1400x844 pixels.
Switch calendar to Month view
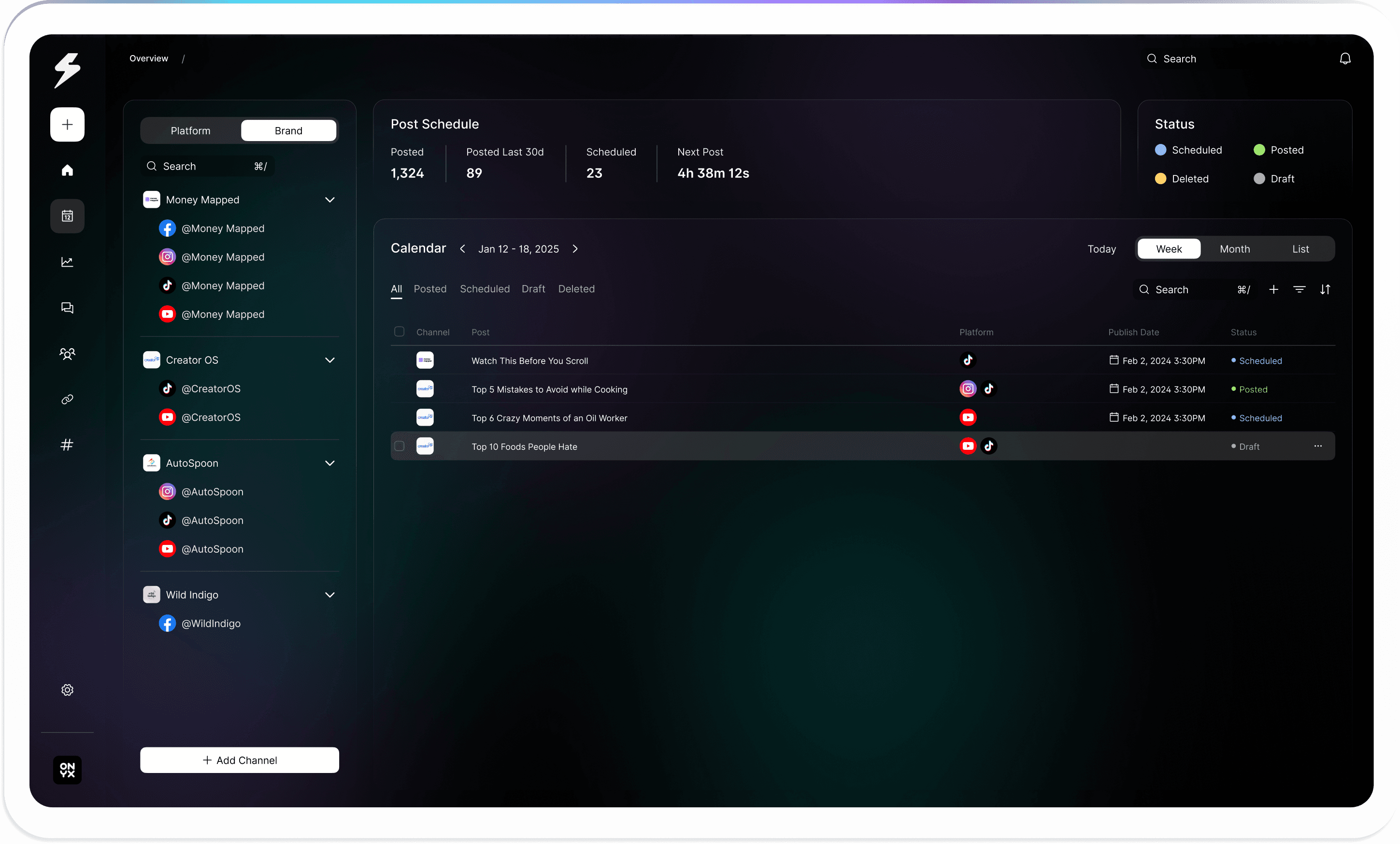point(1234,249)
